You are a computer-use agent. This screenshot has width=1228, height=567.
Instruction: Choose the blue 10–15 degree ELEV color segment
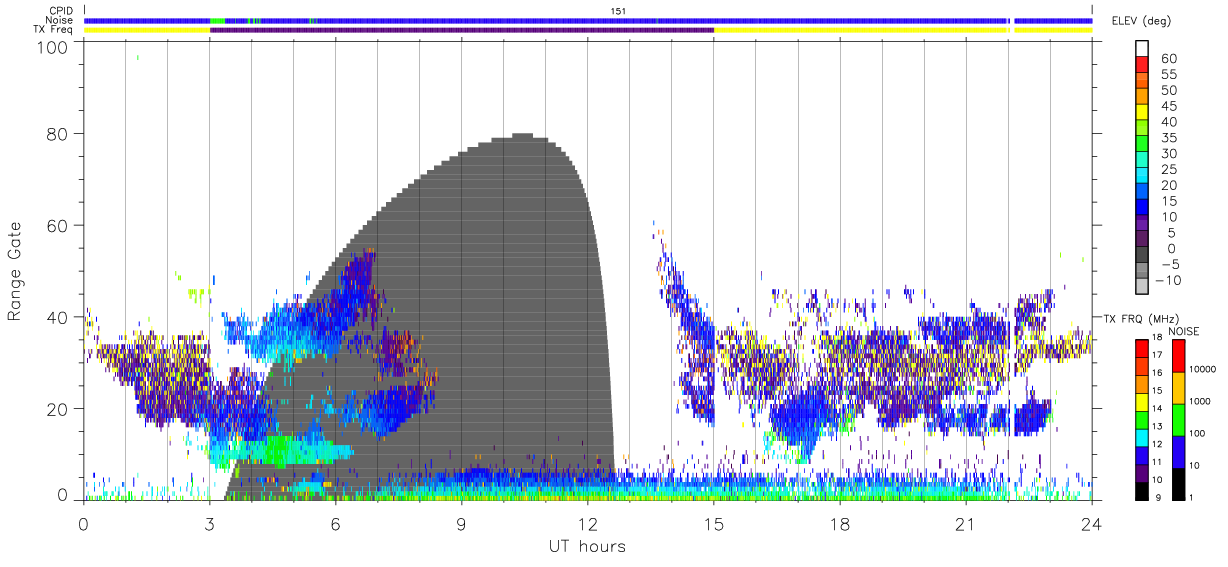(1142, 208)
